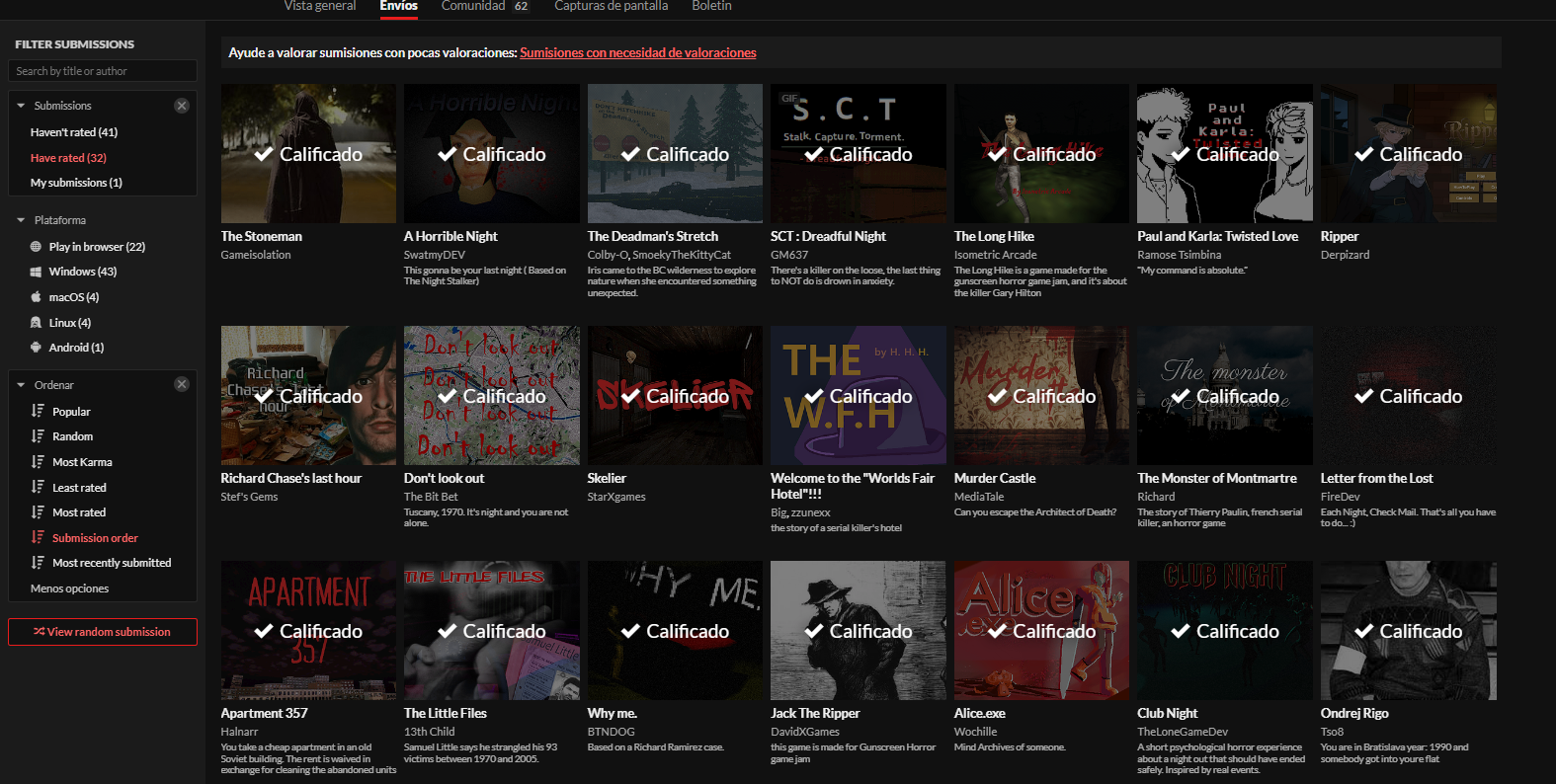Screen dimensions: 1556x784
Task: Click the Letter from the Lost title
Action: pos(1377,479)
